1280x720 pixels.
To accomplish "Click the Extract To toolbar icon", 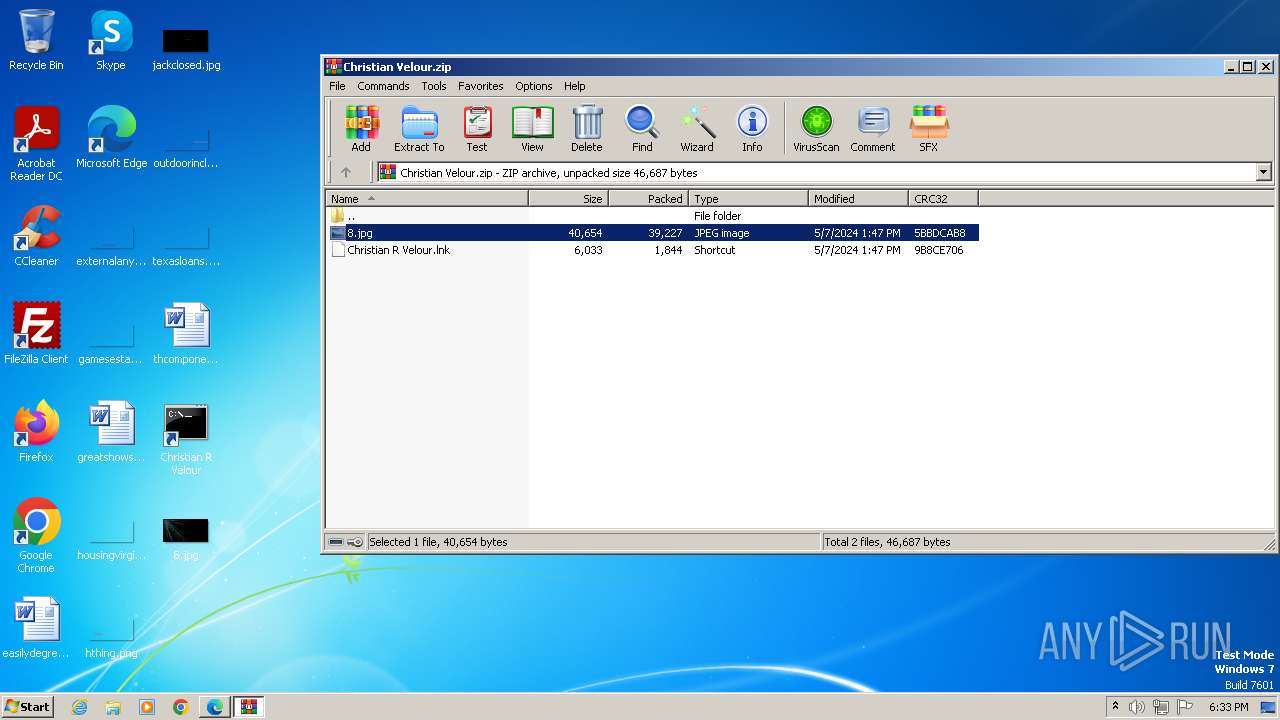I will pyautogui.click(x=419, y=128).
